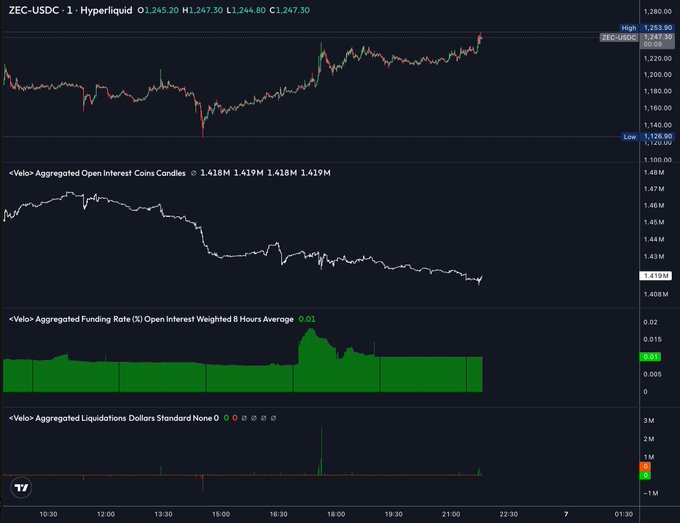Click the 1.48M open interest axis tick
The width and height of the screenshot is (680, 523).
[x=654, y=173]
